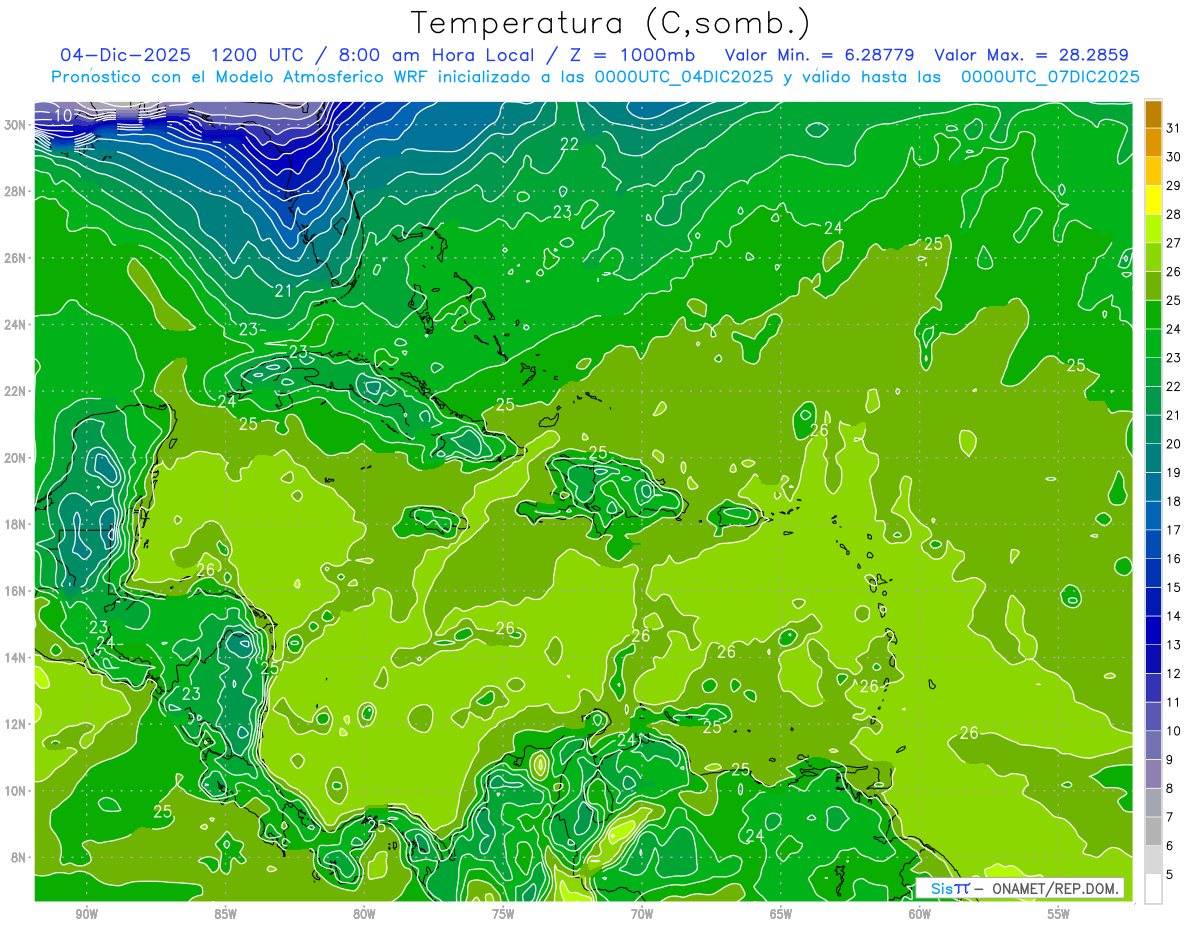The width and height of the screenshot is (1200, 927).
Task: Select the date text '04-Dic-2025 1200 UTC'
Action: coord(180,54)
